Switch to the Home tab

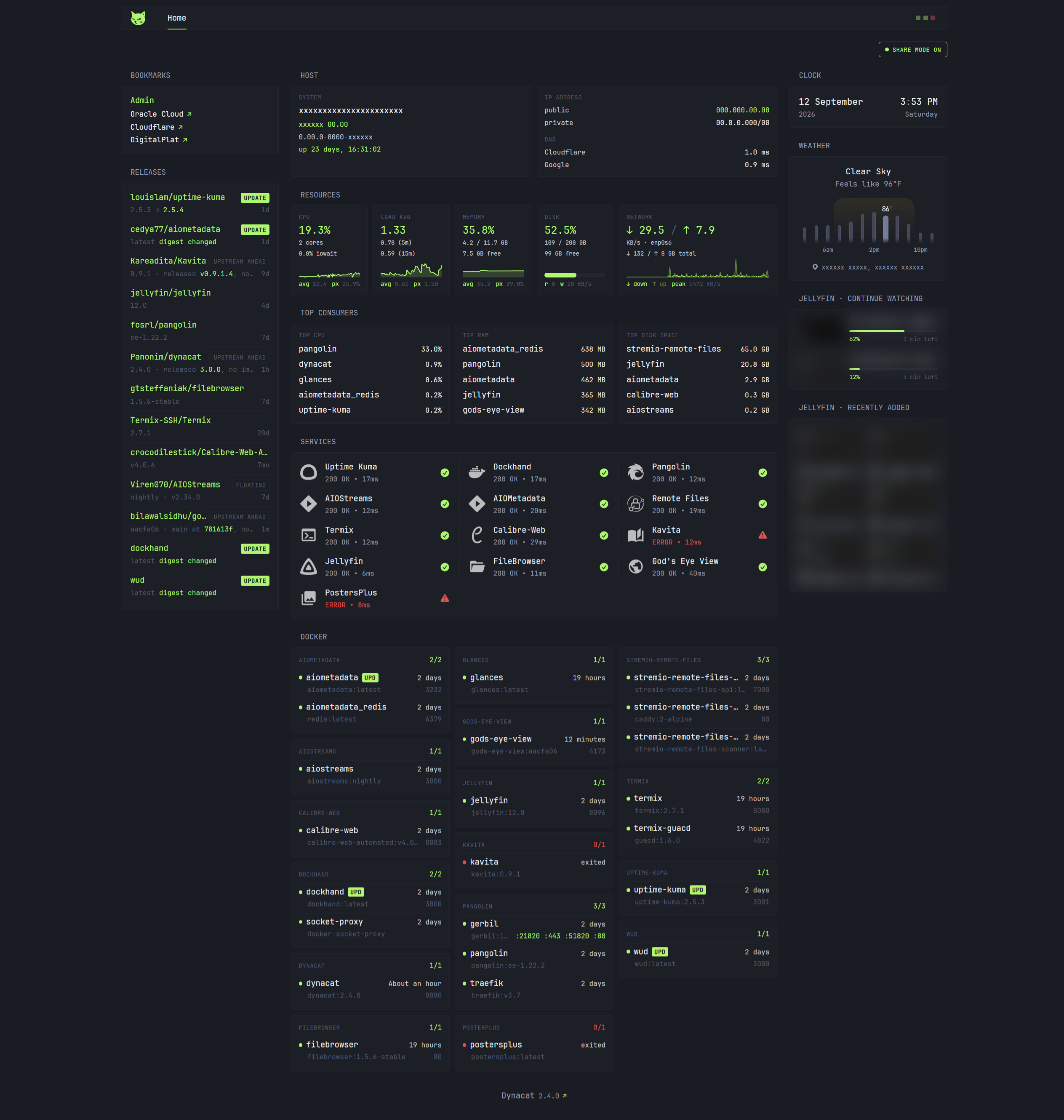(176, 18)
